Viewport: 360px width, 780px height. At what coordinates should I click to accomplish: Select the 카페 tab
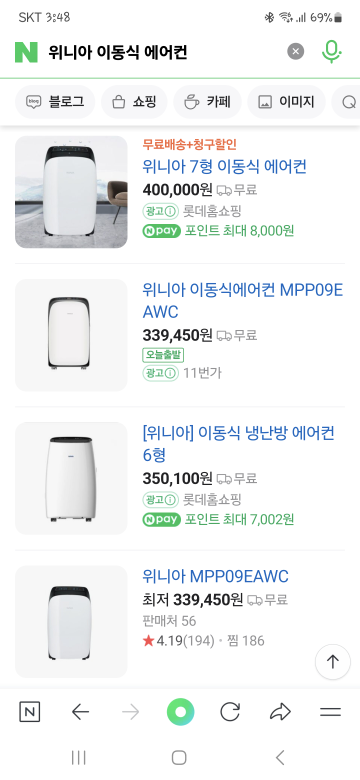click(x=207, y=102)
